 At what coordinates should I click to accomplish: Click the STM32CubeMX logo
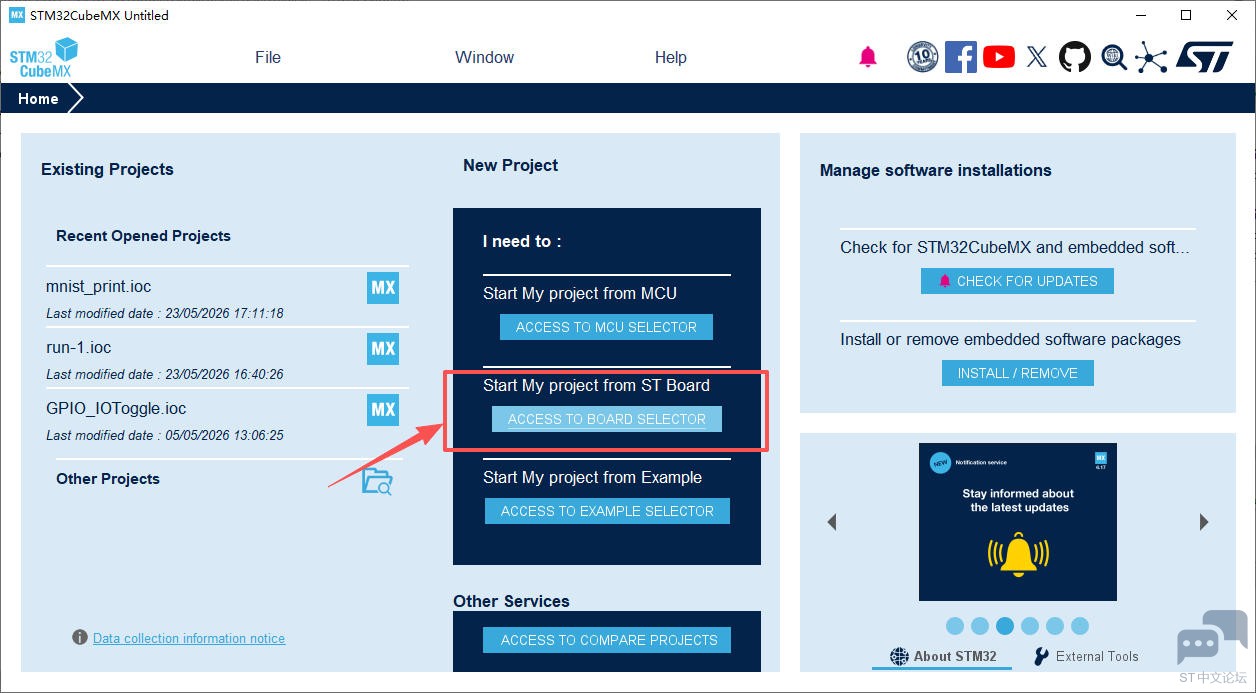coord(44,57)
